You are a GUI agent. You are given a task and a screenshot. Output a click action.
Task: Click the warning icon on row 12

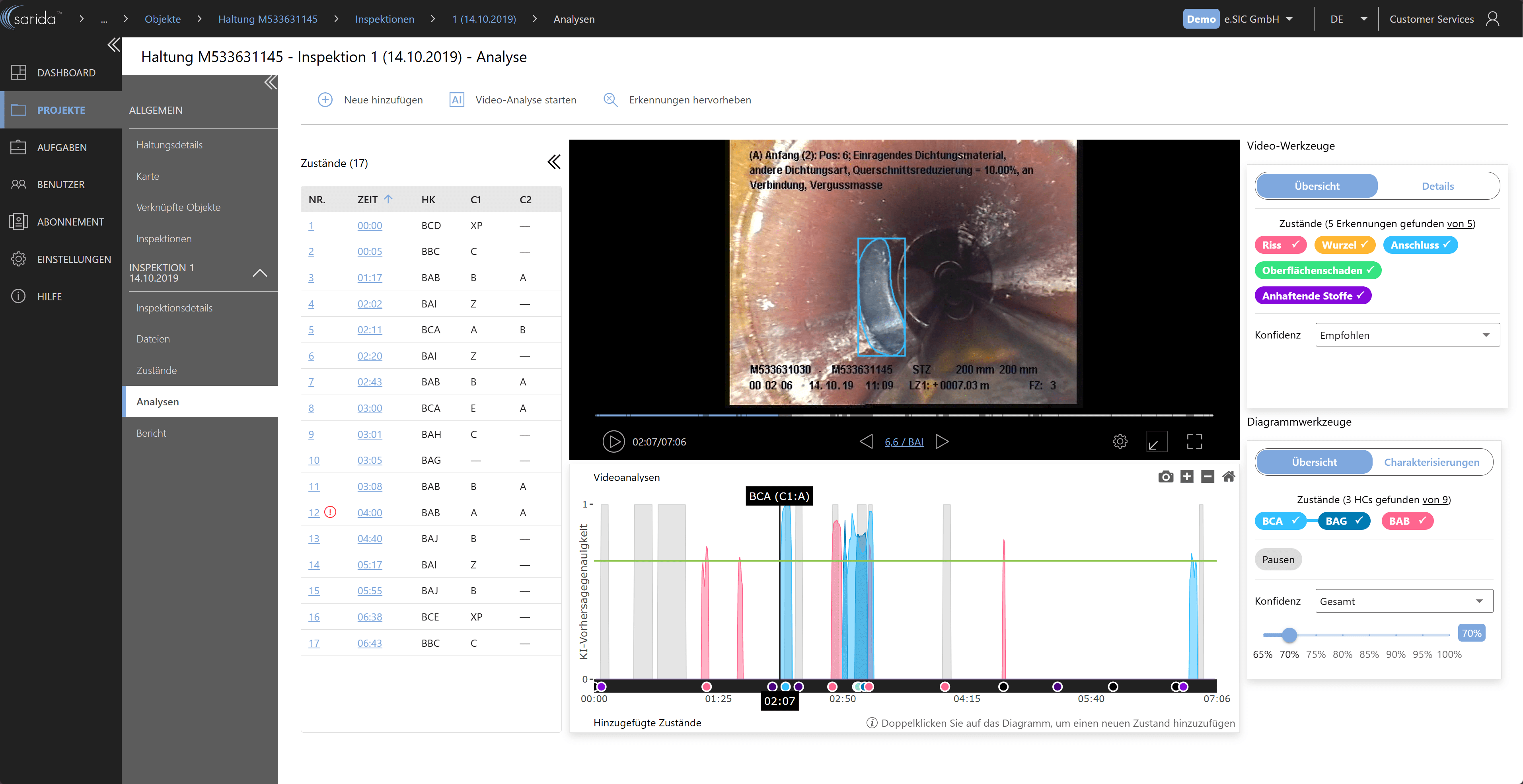tap(330, 513)
